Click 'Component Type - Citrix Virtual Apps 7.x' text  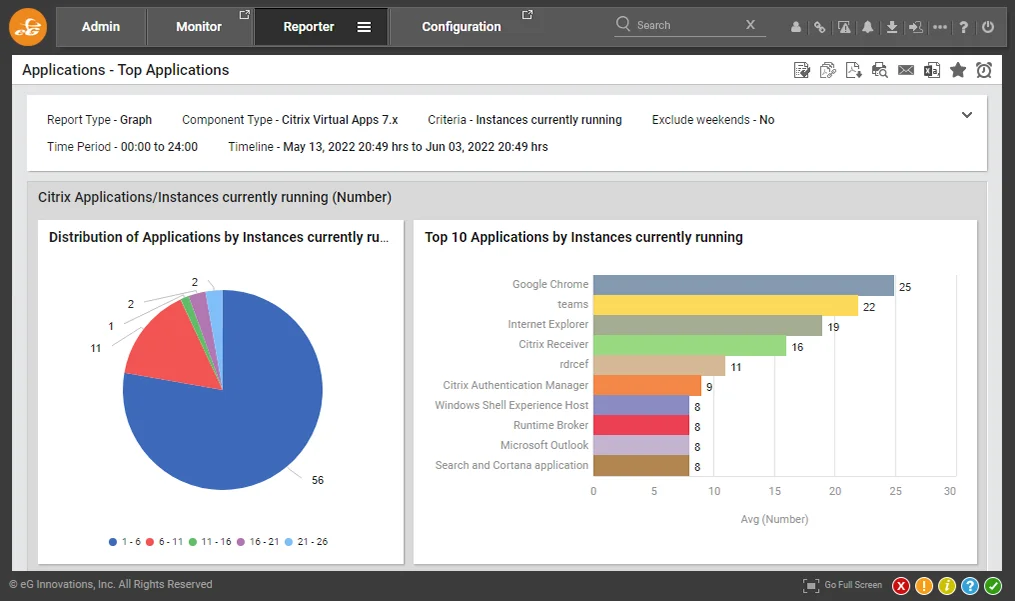pos(290,120)
